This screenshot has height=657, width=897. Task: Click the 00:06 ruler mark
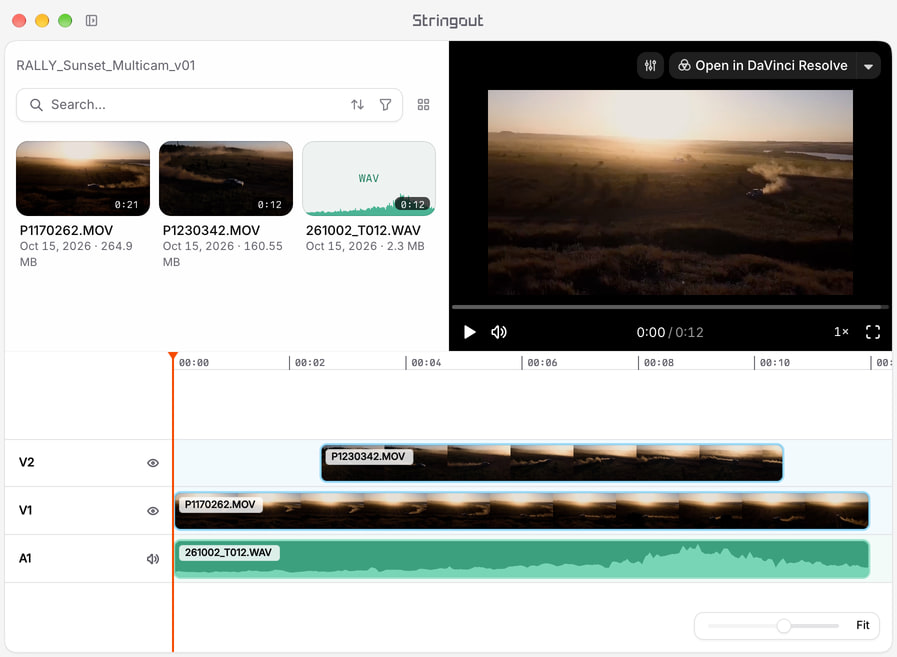[542, 363]
